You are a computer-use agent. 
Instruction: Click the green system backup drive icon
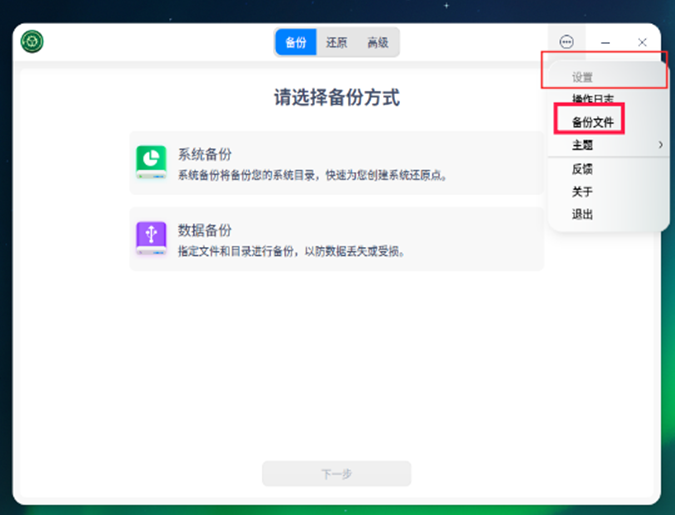[151, 162]
